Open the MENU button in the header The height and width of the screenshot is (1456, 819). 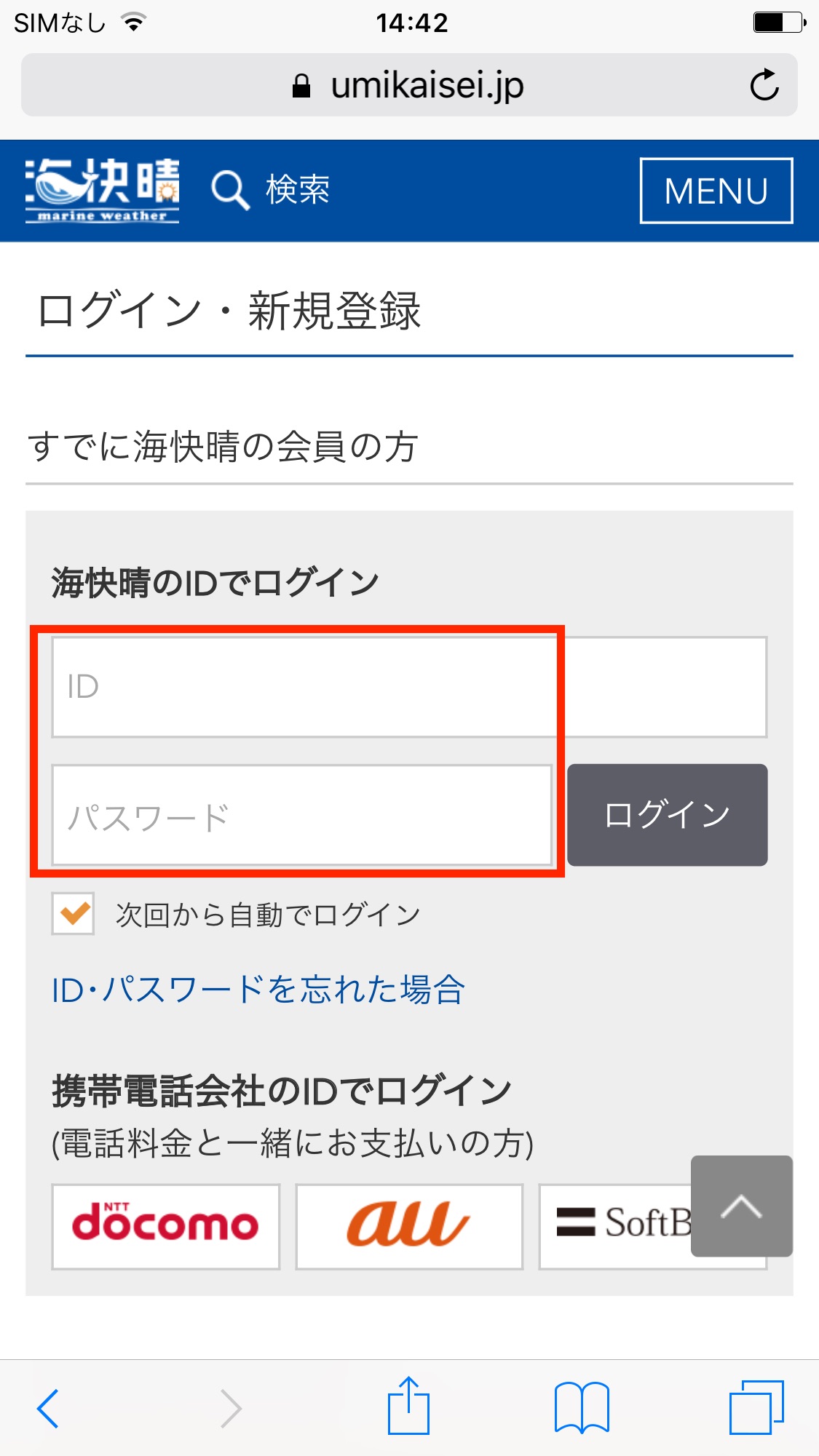[x=716, y=191]
